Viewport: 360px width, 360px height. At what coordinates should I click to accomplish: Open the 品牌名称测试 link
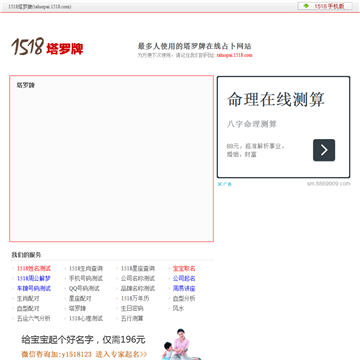point(138,288)
